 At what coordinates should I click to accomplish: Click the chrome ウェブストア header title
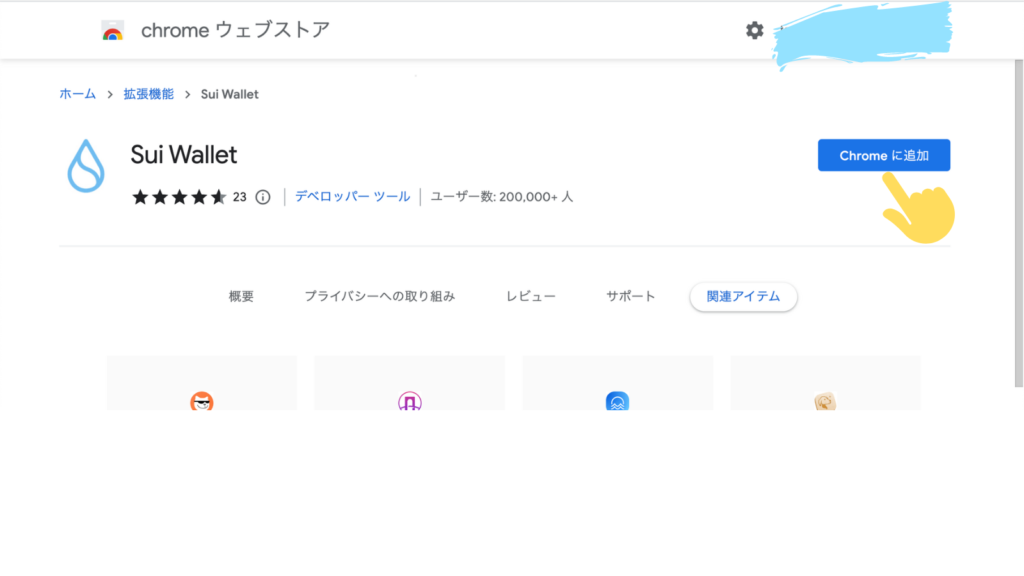pos(236,30)
